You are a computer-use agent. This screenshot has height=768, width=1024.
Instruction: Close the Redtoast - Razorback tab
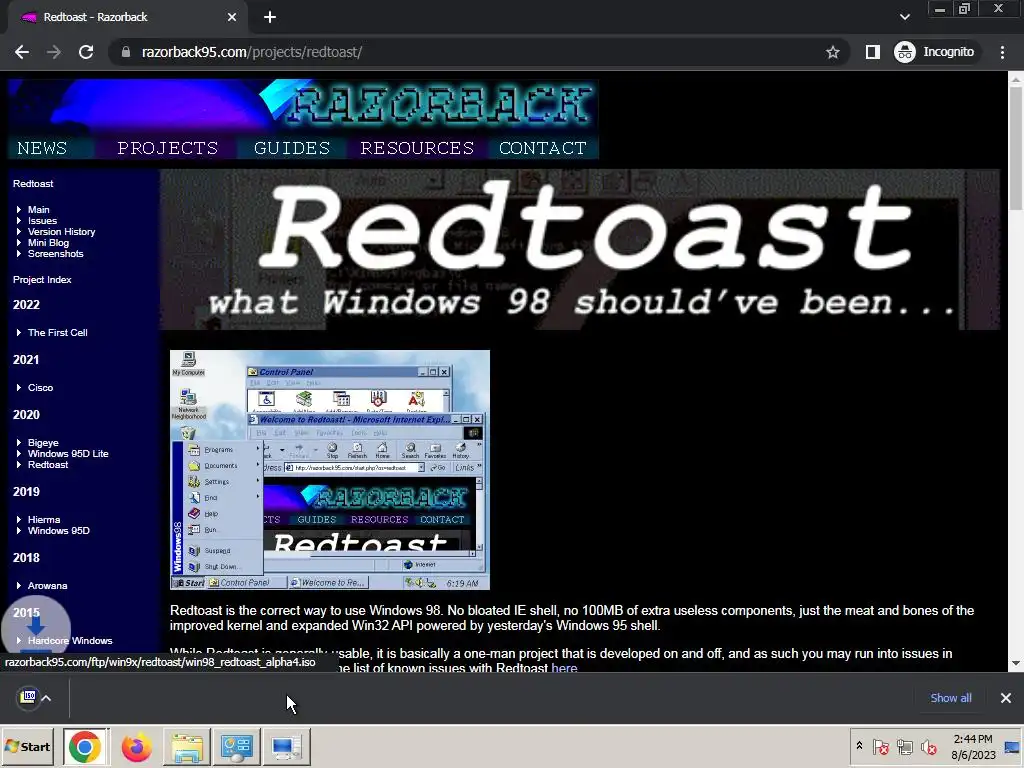[232, 17]
